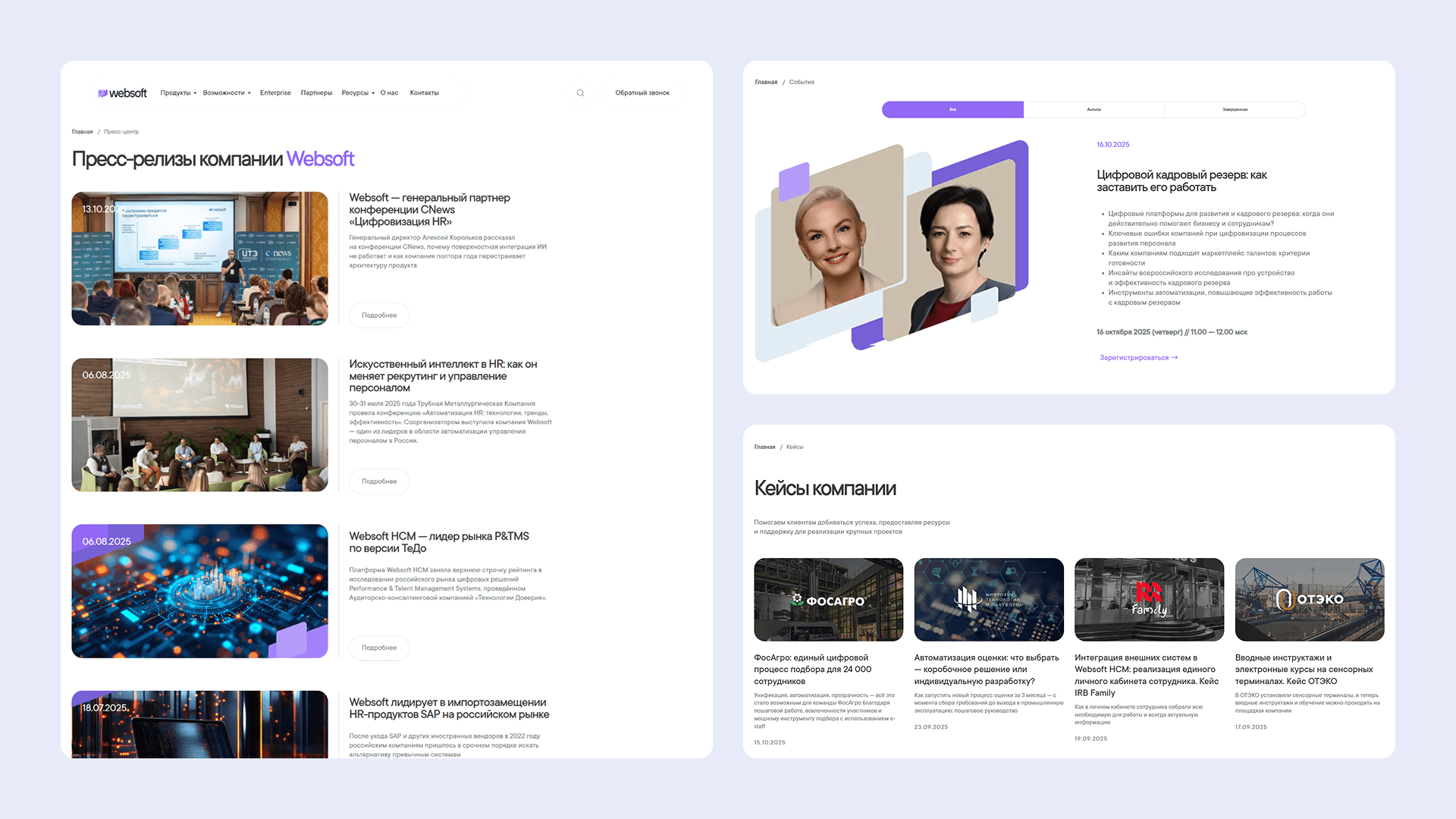1456x819 pixels.
Task: Open the Партнеры menu item
Action: pos(316,93)
